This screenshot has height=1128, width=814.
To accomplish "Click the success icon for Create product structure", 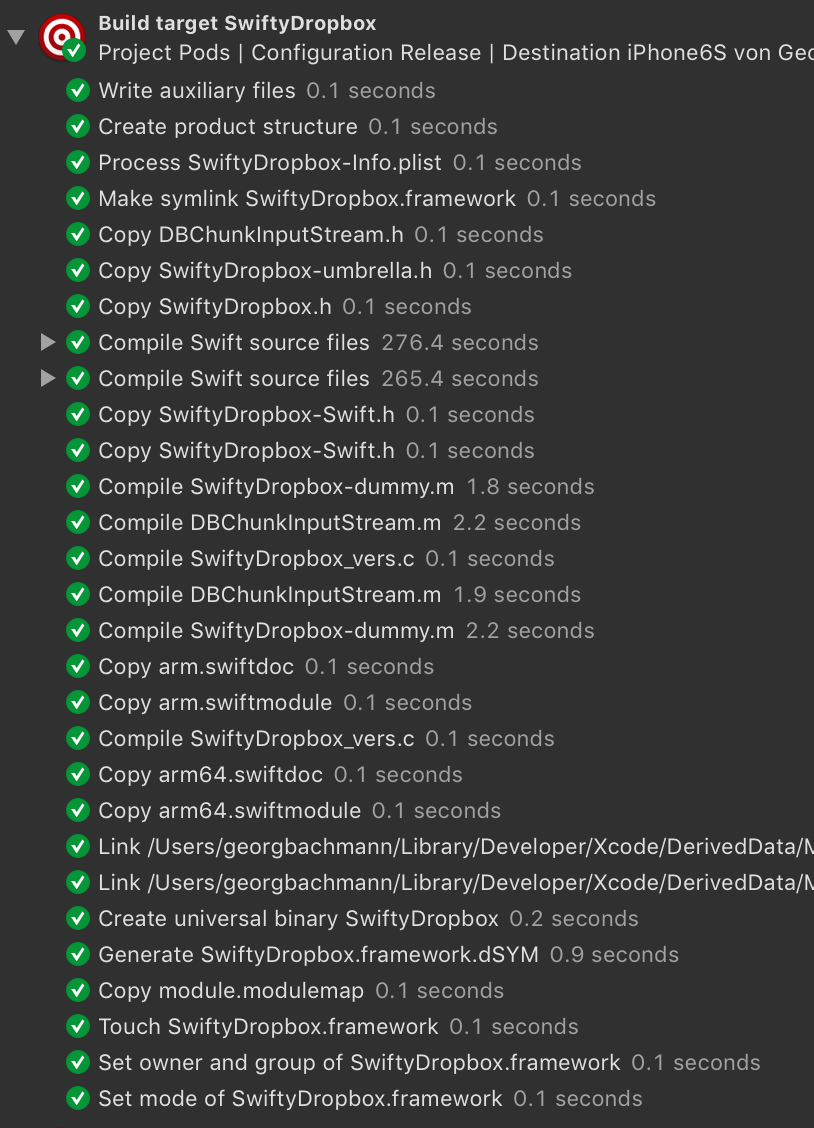I will coord(78,126).
